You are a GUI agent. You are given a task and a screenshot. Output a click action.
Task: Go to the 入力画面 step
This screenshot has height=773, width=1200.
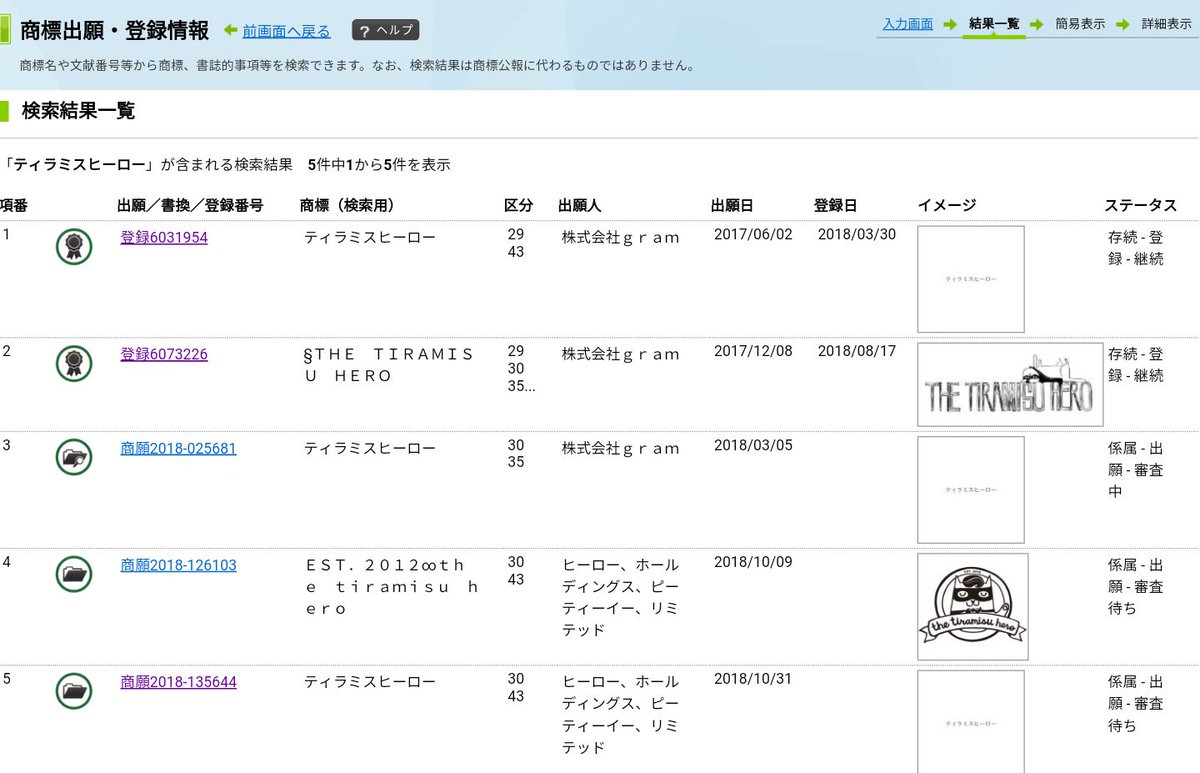908,23
